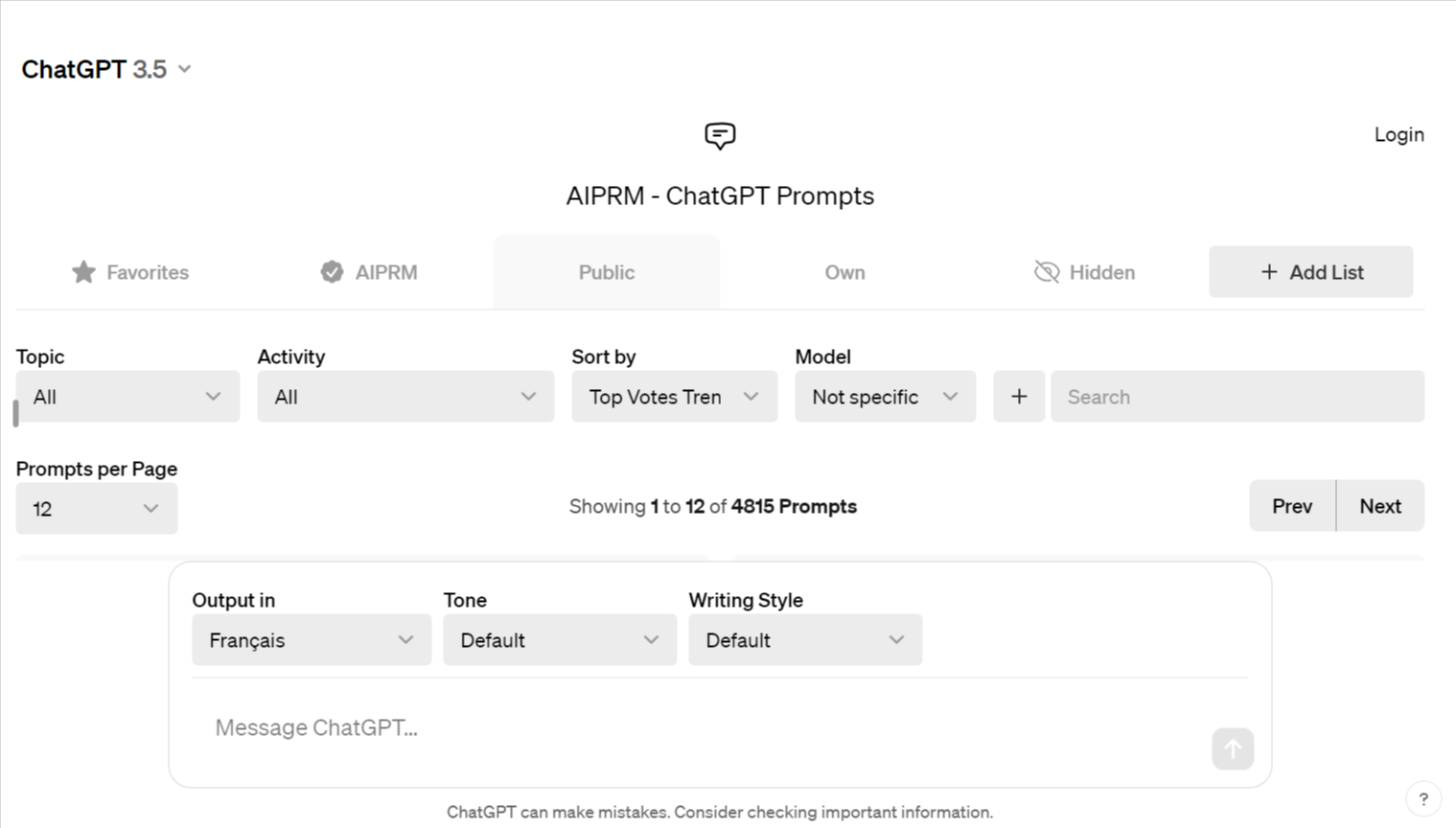Viewport: 1456px width, 828px height.
Task: Click the Next page button
Action: tap(1380, 506)
